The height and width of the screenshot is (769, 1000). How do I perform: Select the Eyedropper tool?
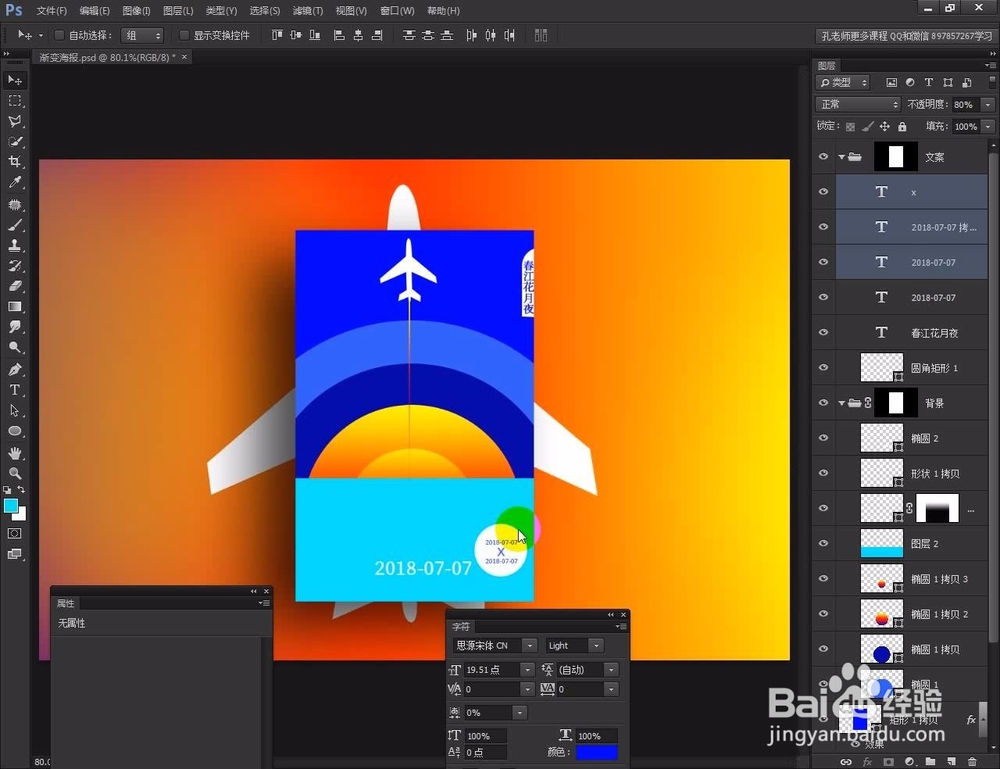[14, 181]
